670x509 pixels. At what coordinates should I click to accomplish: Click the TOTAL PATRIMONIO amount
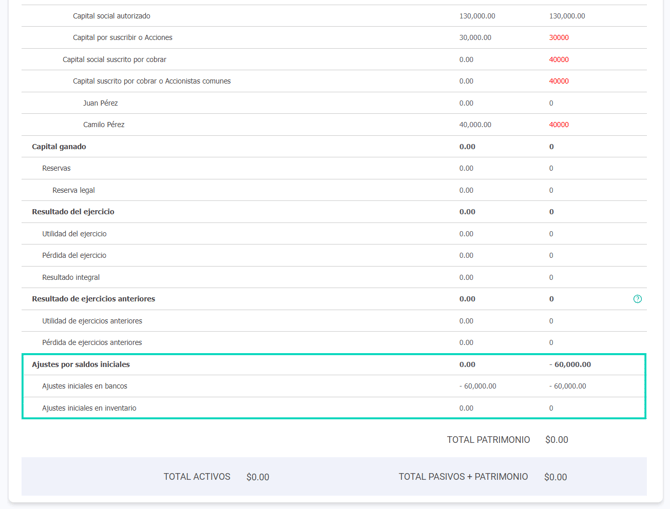[x=556, y=440]
